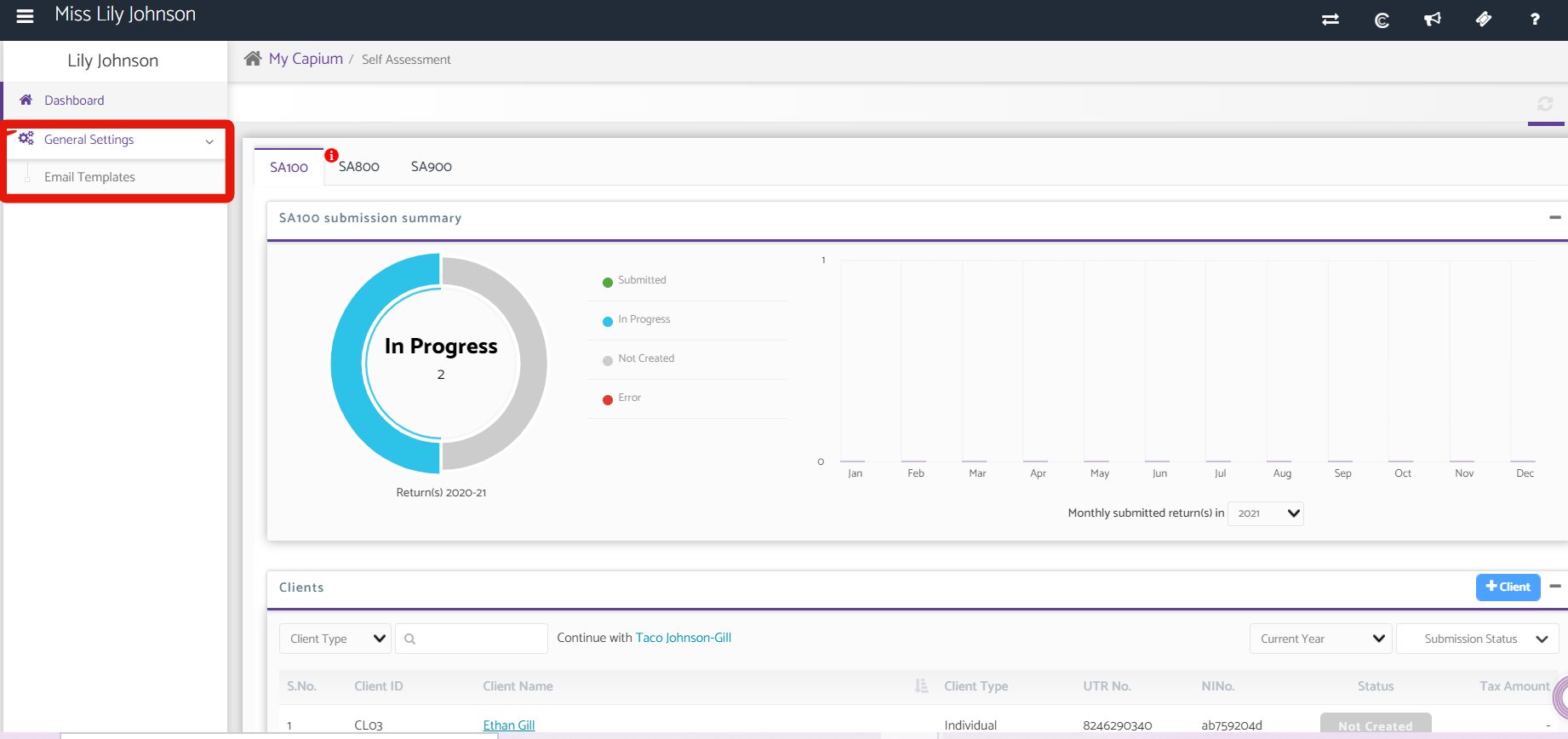Screen dimensions: 1568x739
Task: Sort by Client Name sort icon
Action: [x=921, y=685]
